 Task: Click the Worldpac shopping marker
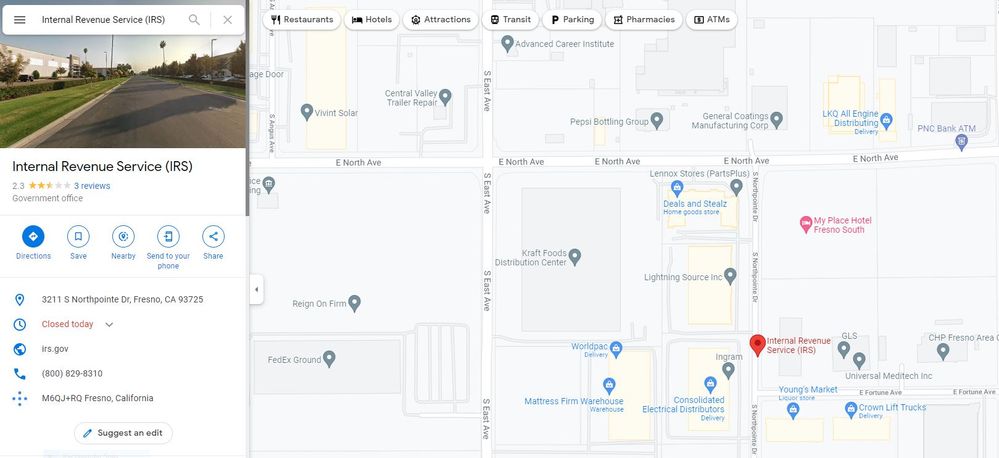point(615,348)
